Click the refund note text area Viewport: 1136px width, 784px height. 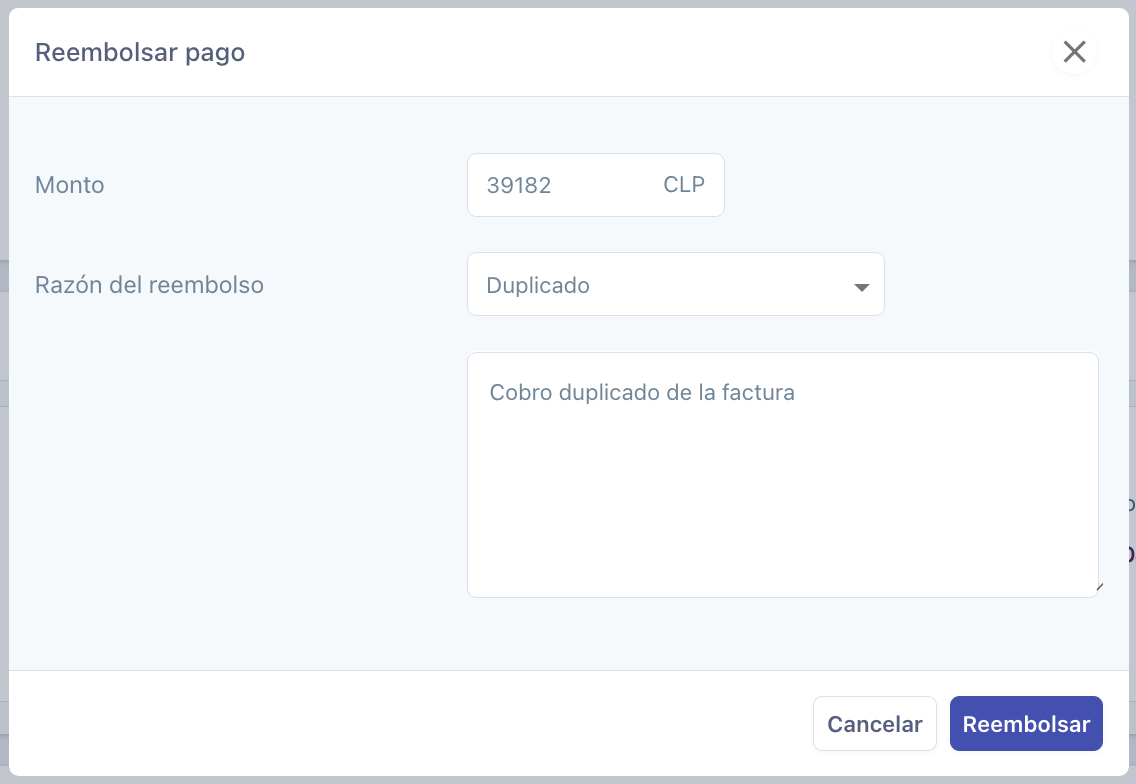pos(782,475)
